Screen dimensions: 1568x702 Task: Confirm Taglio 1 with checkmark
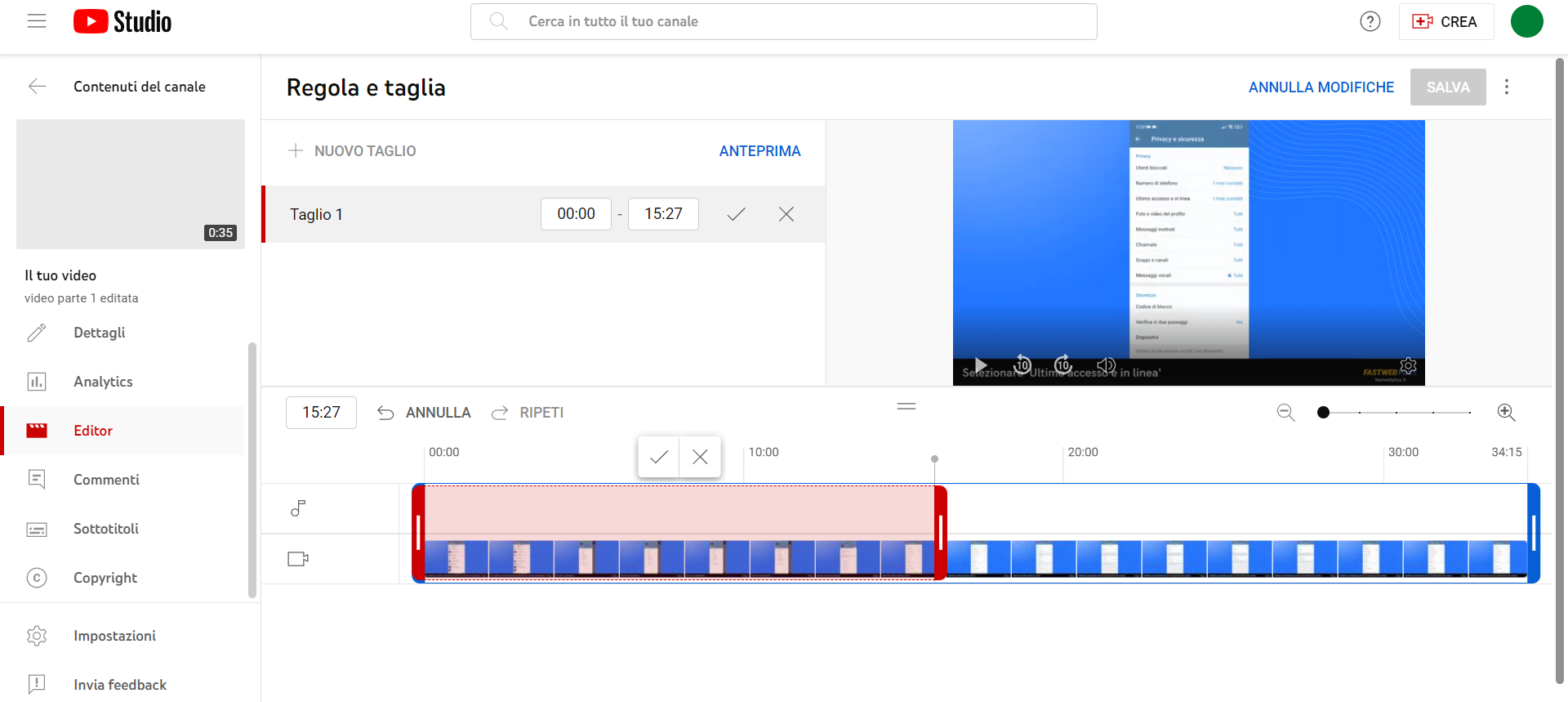click(736, 214)
